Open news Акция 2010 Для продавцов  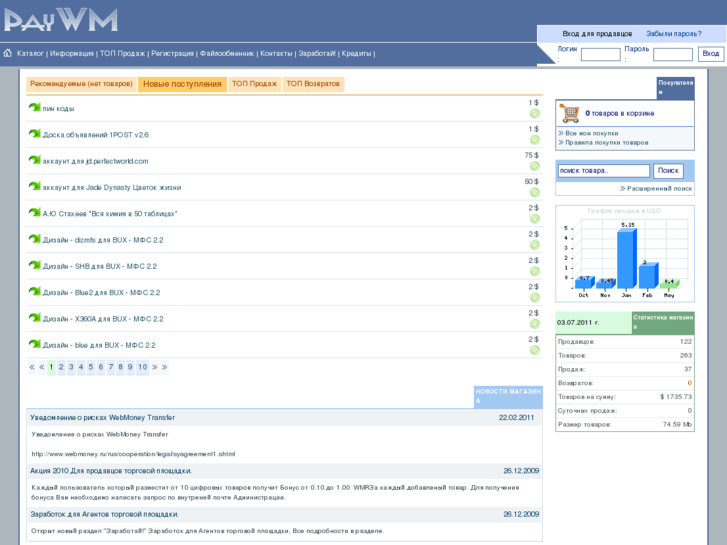[111, 471]
